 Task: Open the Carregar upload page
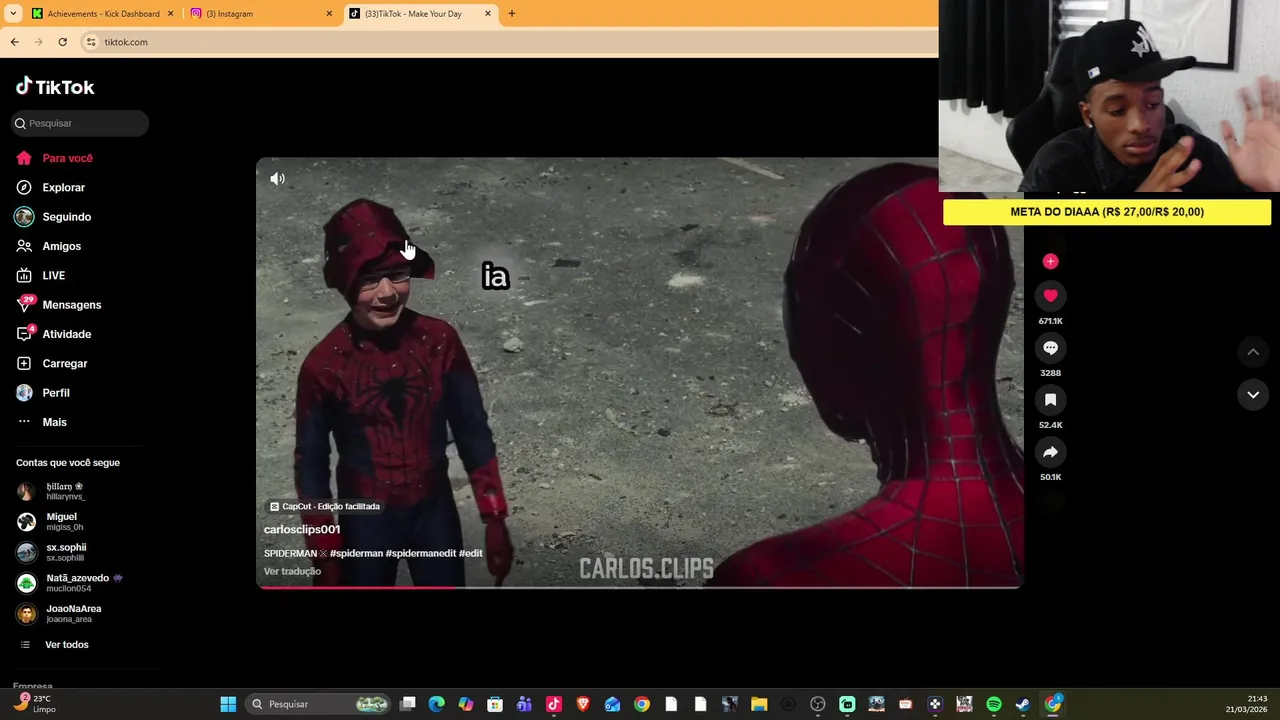pos(52,363)
